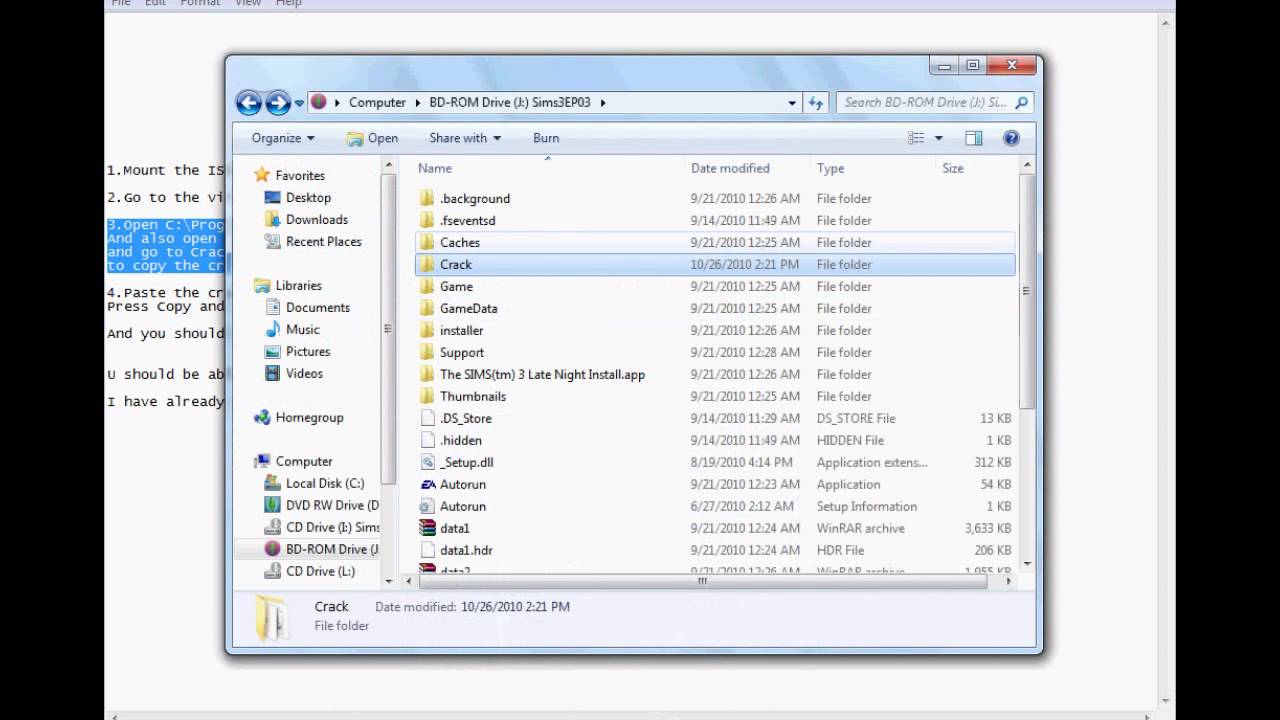Open the CD Drive (L:) entry
The height and width of the screenshot is (720, 1280).
(x=320, y=571)
